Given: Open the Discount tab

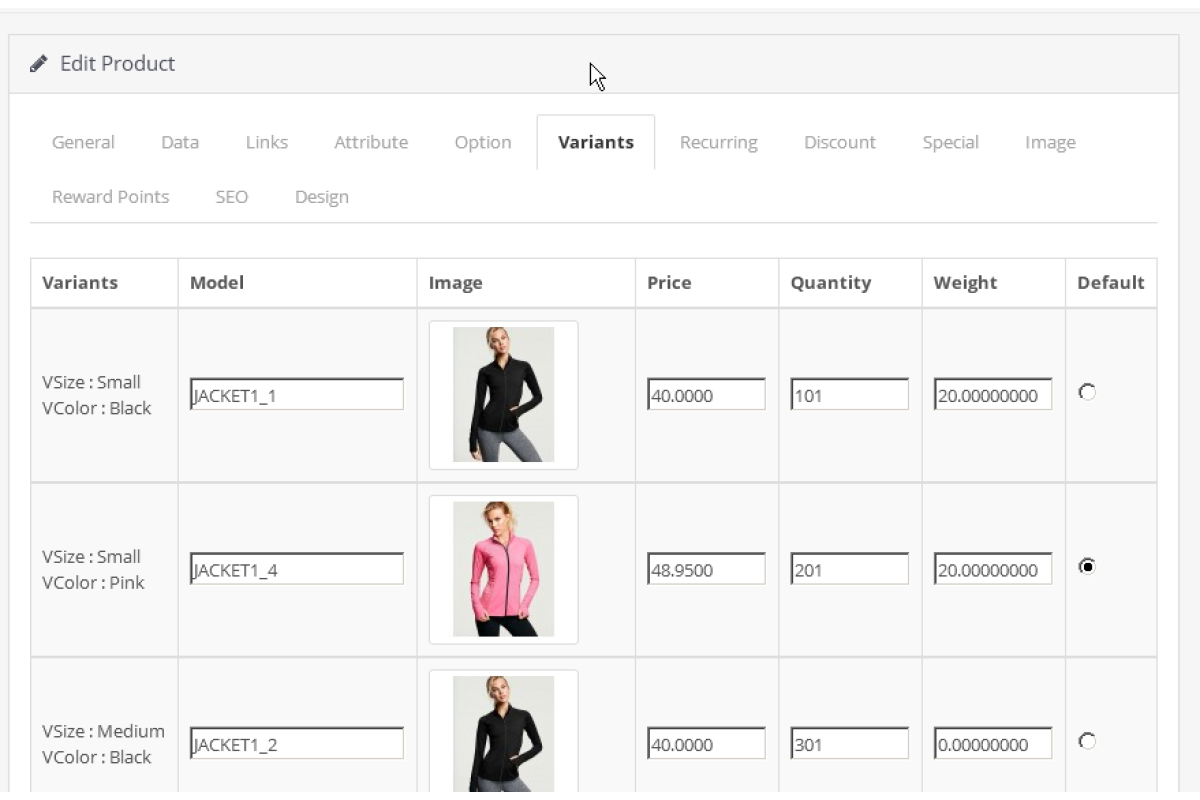Looking at the screenshot, I should 840,142.
